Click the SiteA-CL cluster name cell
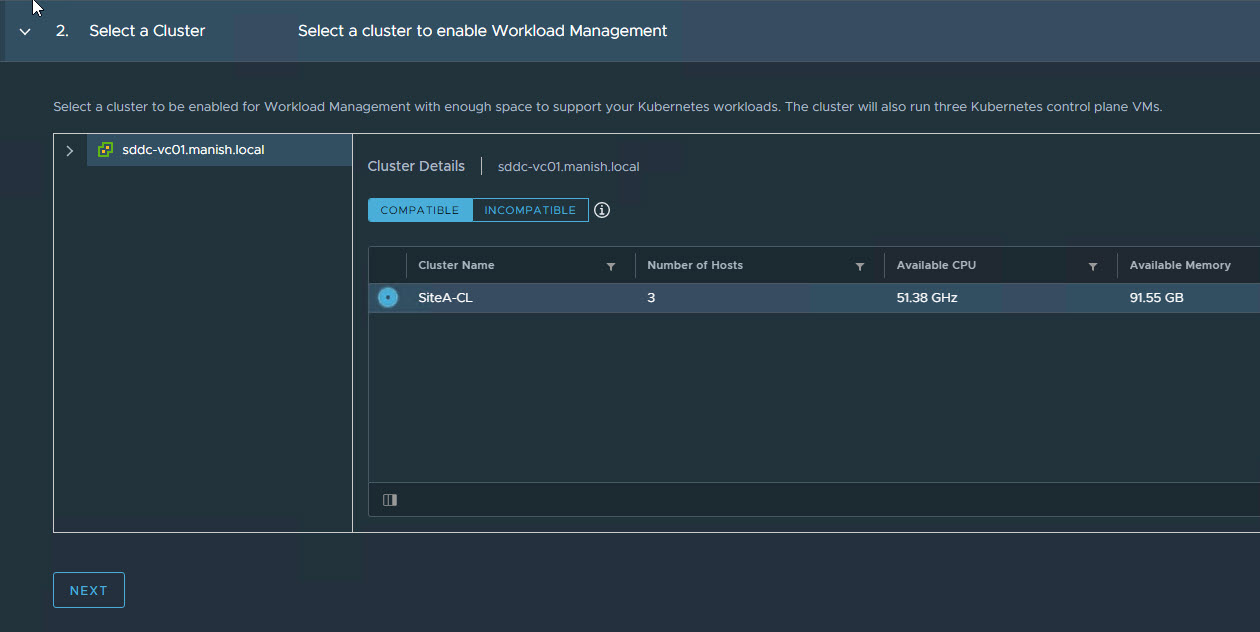The width and height of the screenshot is (1260, 632). (446, 298)
